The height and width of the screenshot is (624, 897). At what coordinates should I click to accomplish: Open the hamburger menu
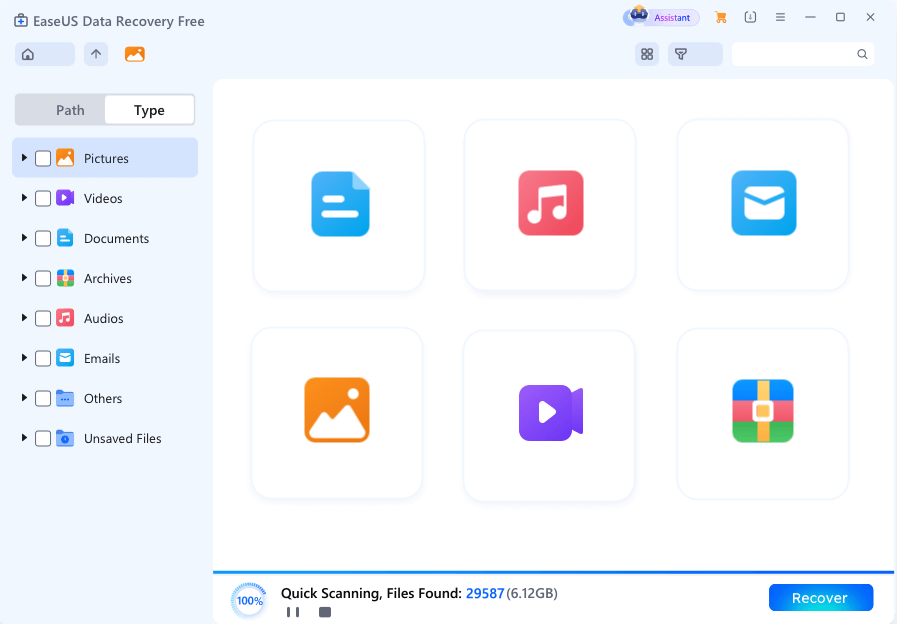pos(780,17)
